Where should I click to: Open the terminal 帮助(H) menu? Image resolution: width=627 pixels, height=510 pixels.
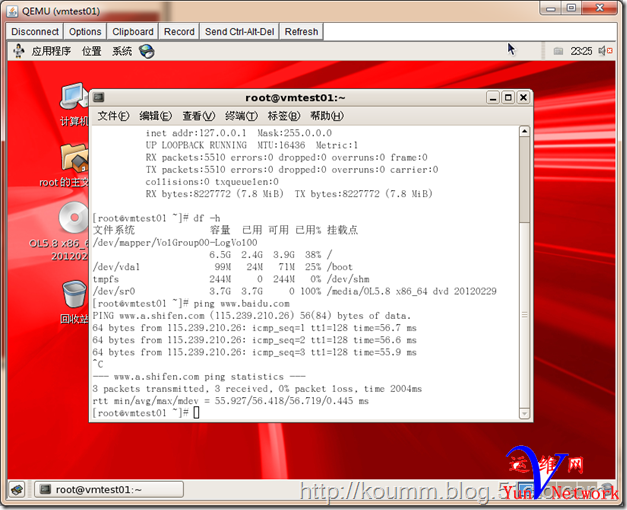327,116
